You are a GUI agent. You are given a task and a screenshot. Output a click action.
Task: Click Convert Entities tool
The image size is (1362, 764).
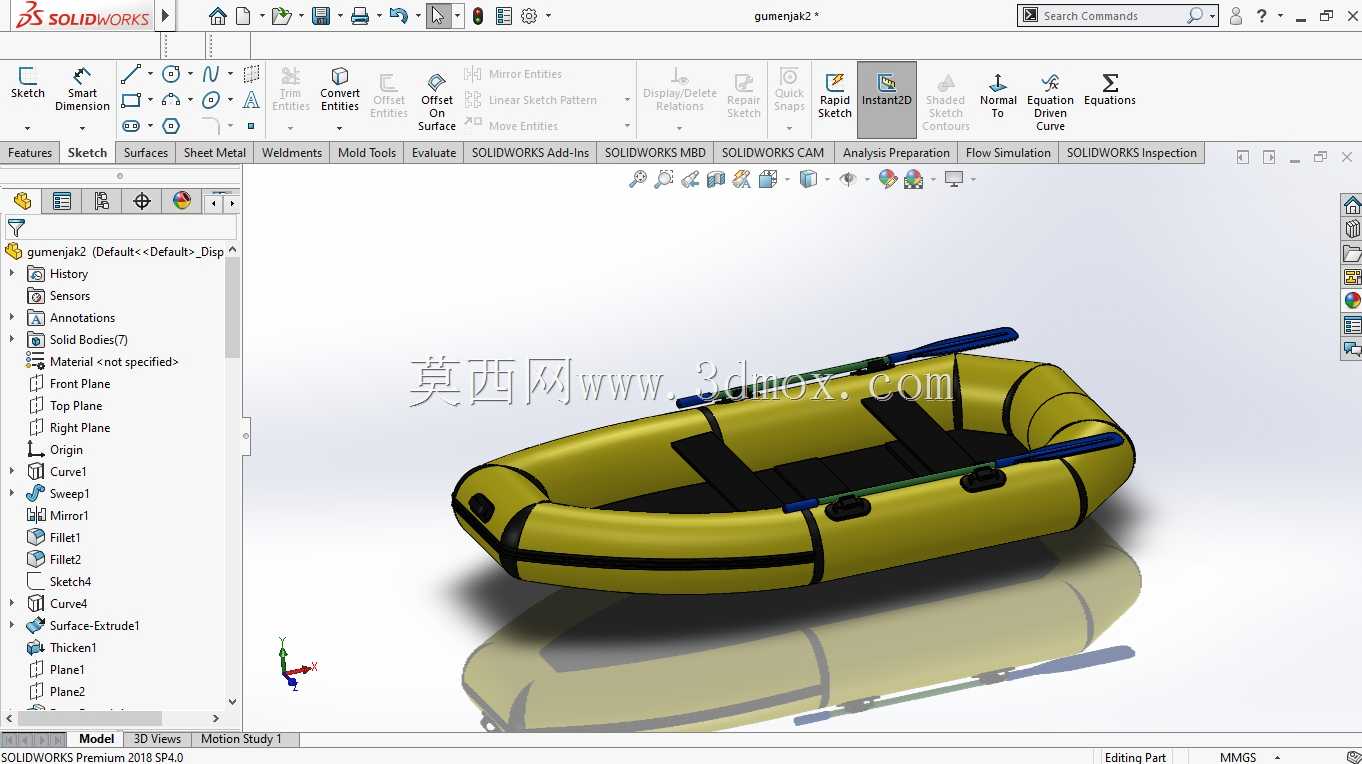click(x=340, y=89)
